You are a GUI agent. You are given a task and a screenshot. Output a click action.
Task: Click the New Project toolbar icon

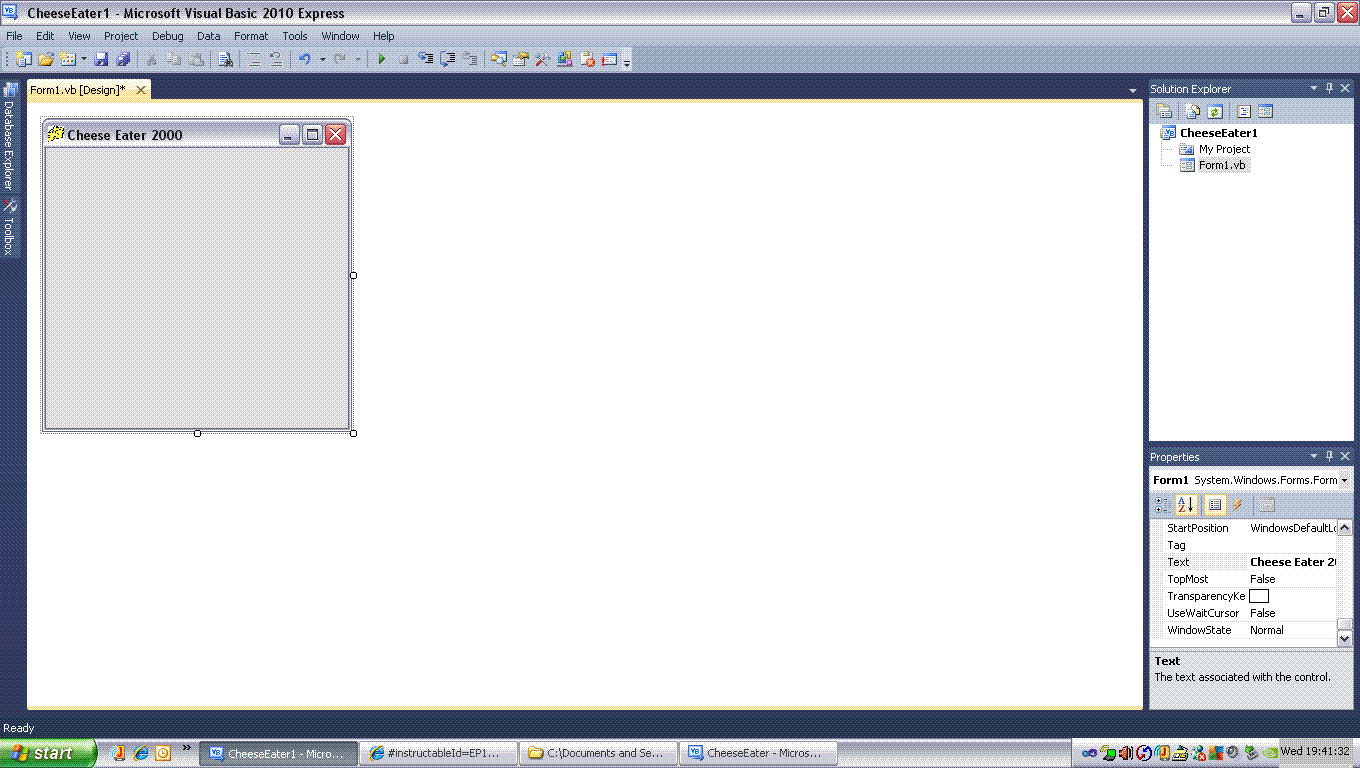click(23, 60)
